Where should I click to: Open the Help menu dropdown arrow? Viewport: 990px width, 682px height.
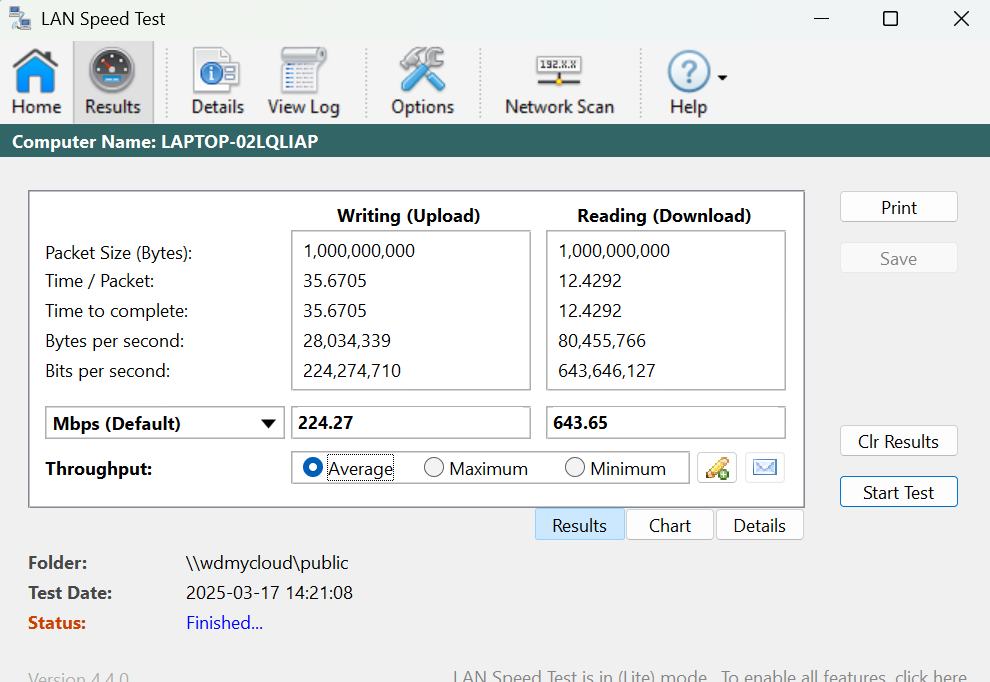point(722,78)
